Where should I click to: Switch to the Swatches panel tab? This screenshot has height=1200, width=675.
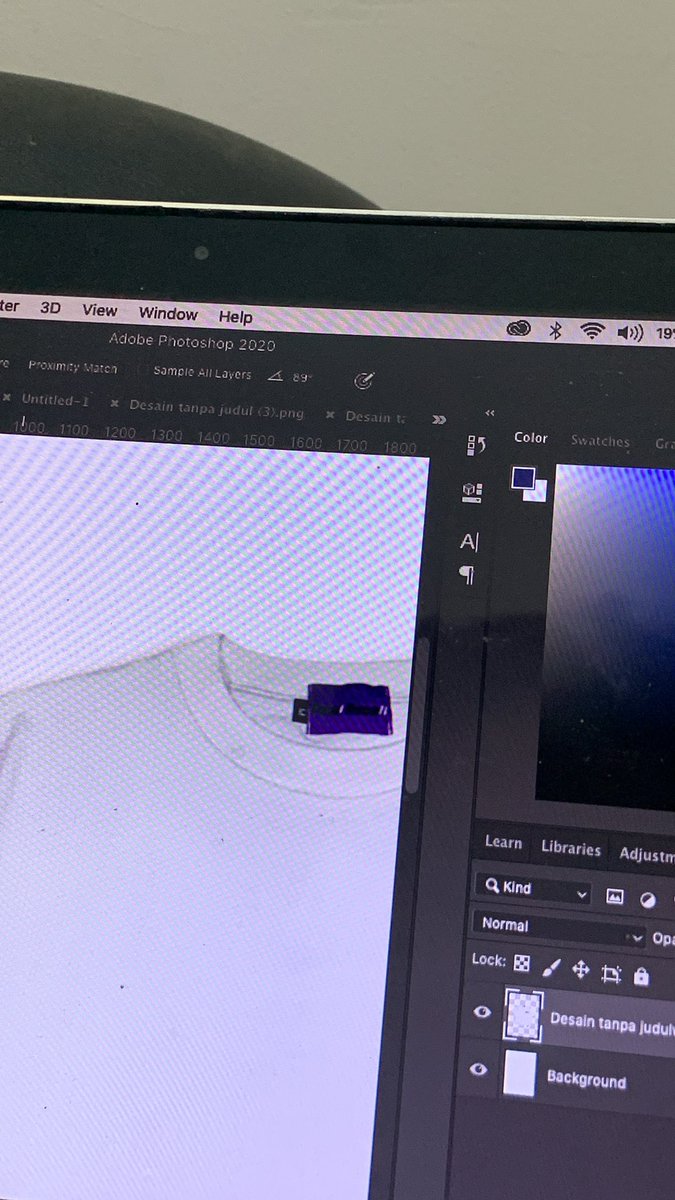point(600,441)
